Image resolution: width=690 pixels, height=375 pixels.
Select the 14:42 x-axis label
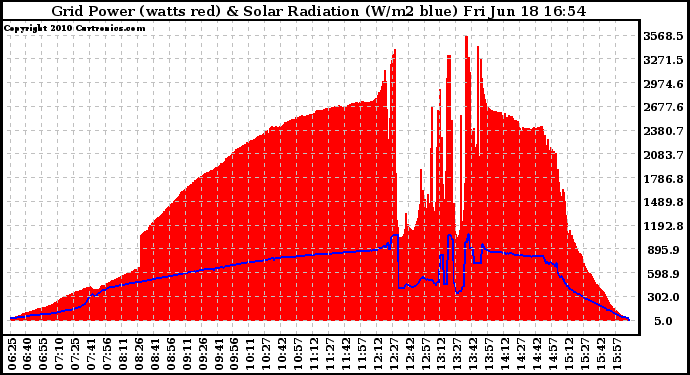[x=538, y=353]
